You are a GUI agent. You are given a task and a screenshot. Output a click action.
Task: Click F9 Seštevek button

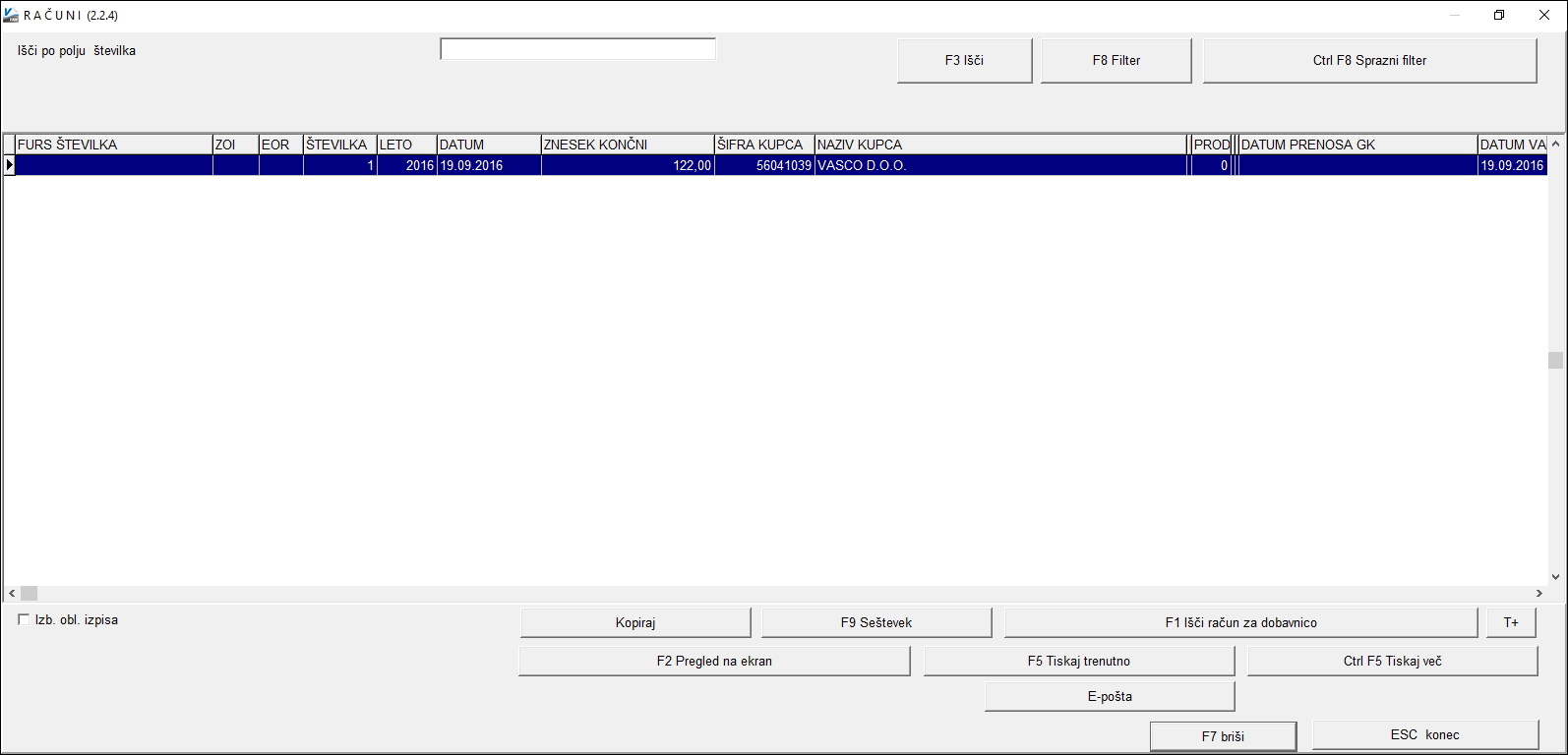tap(875, 622)
